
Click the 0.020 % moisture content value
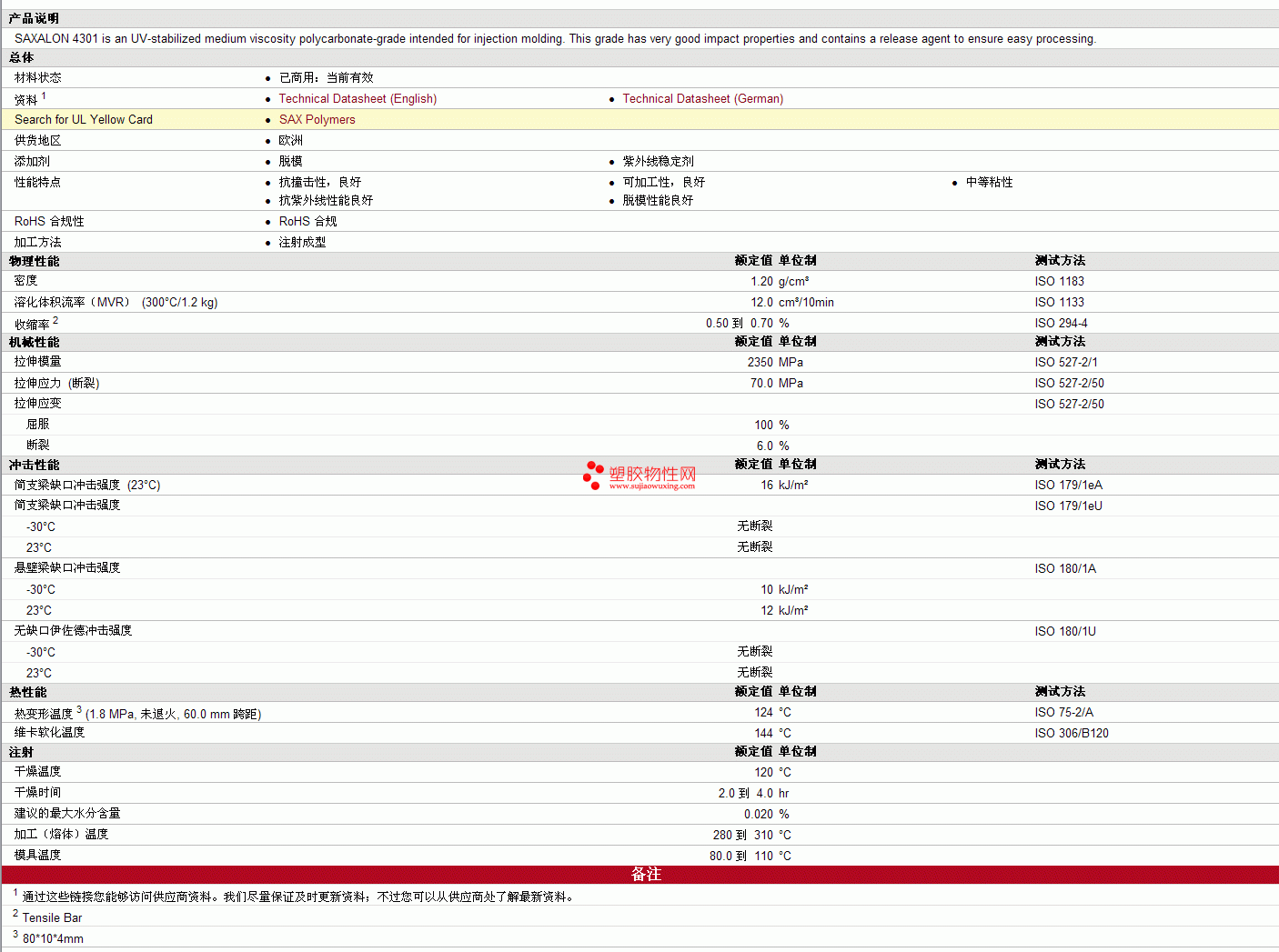[x=766, y=815]
